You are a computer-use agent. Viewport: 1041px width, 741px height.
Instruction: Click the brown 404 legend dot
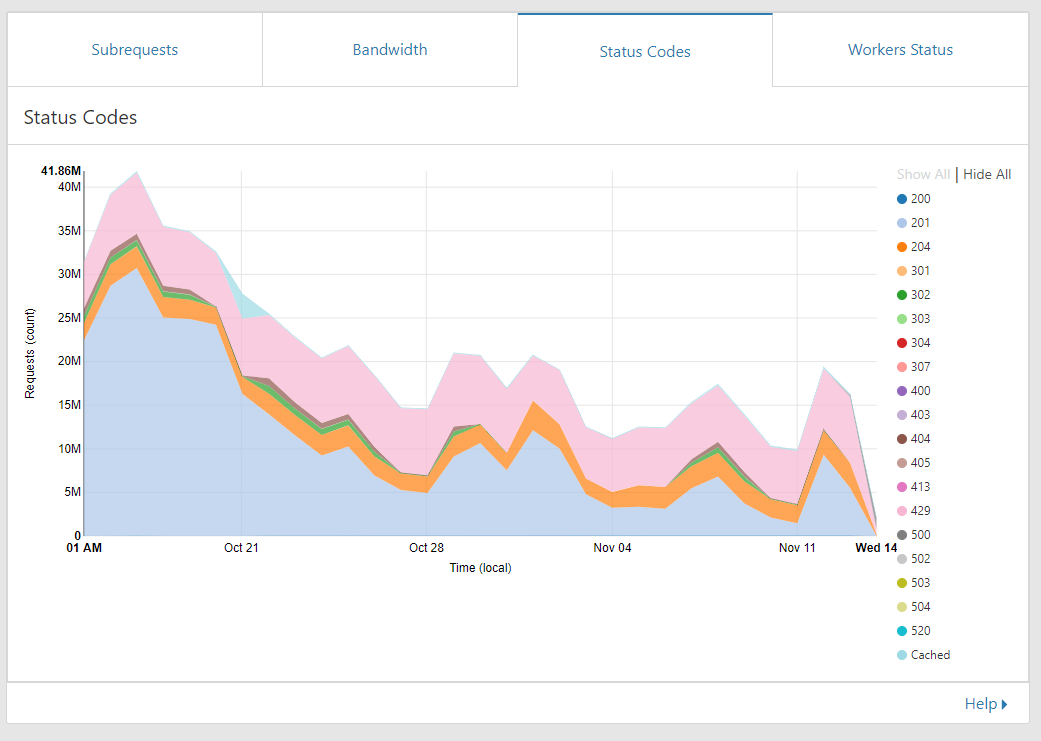tap(902, 439)
